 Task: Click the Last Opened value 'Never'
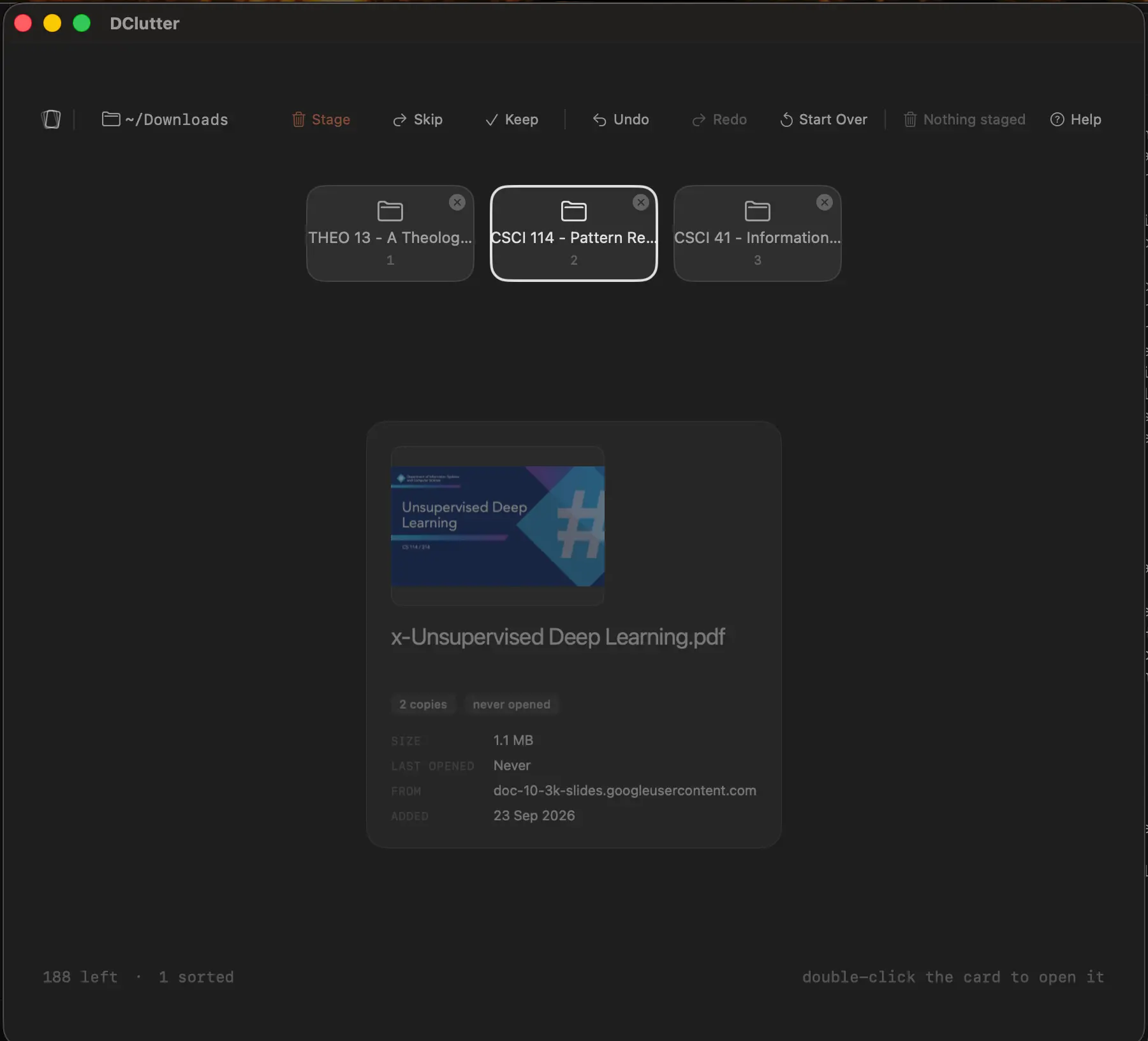pyautogui.click(x=512, y=765)
